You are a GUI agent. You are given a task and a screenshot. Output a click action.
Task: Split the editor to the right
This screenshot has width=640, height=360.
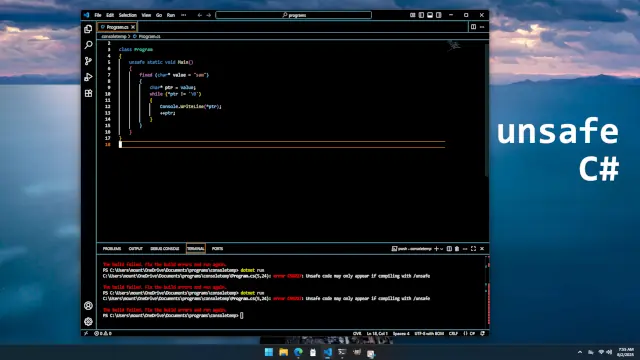point(473,27)
